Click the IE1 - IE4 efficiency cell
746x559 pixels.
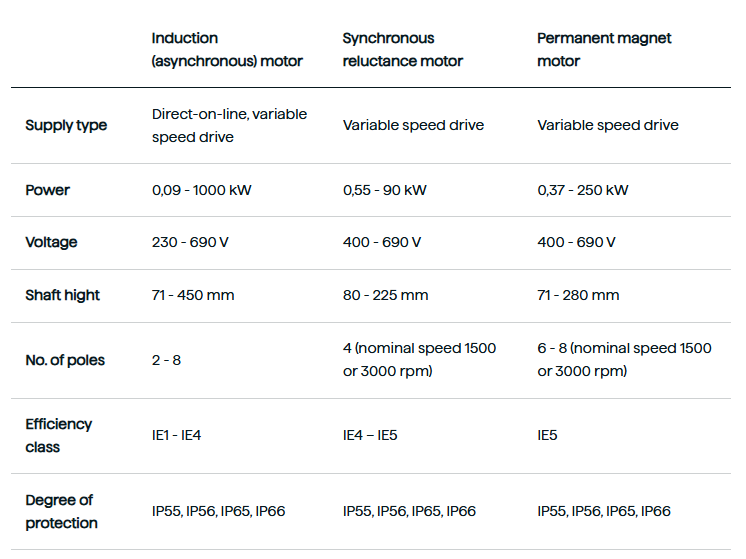(177, 435)
